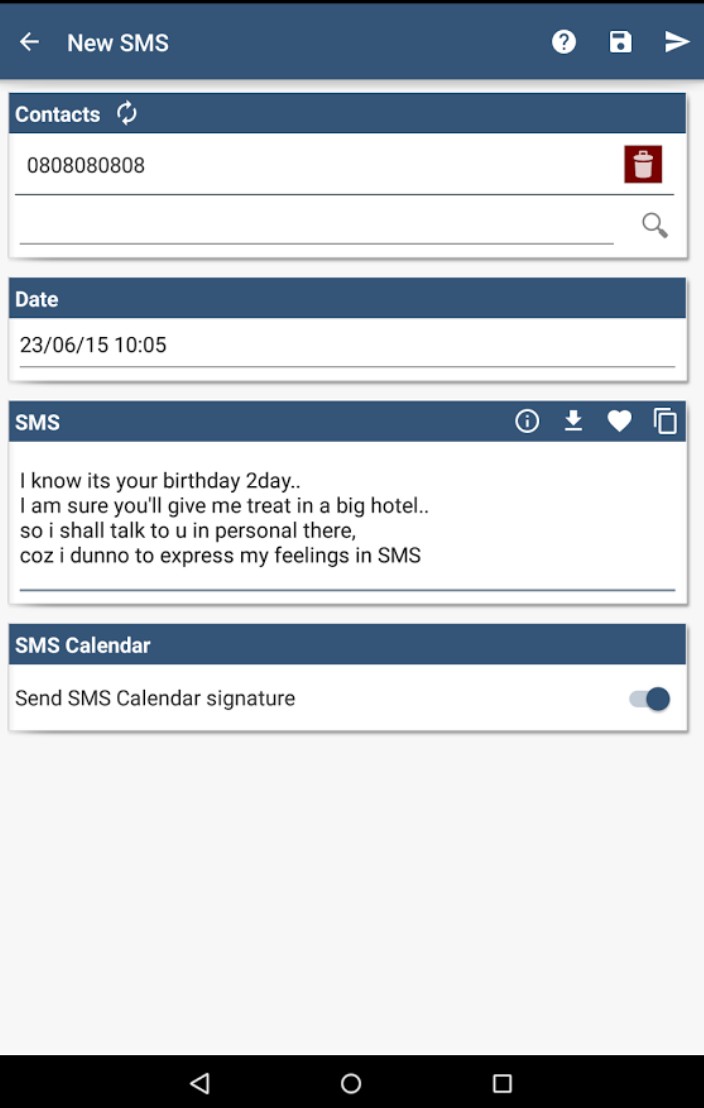704x1108 pixels.
Task: Edit the date field 23/06/15 10:05
Action: [346, 346]
